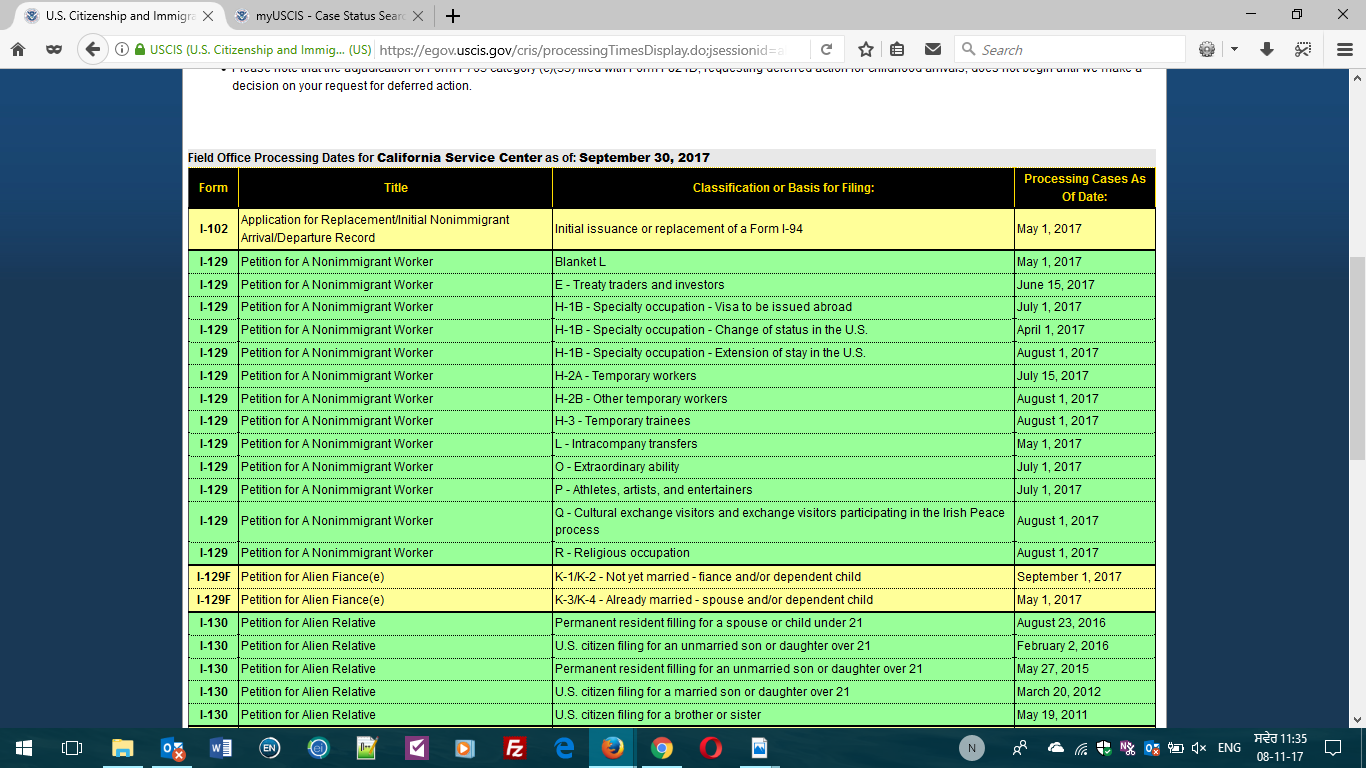Toggle the volume icon in system tray
The height and width of the screenshot is (768, 1366).
(1198, 748)
